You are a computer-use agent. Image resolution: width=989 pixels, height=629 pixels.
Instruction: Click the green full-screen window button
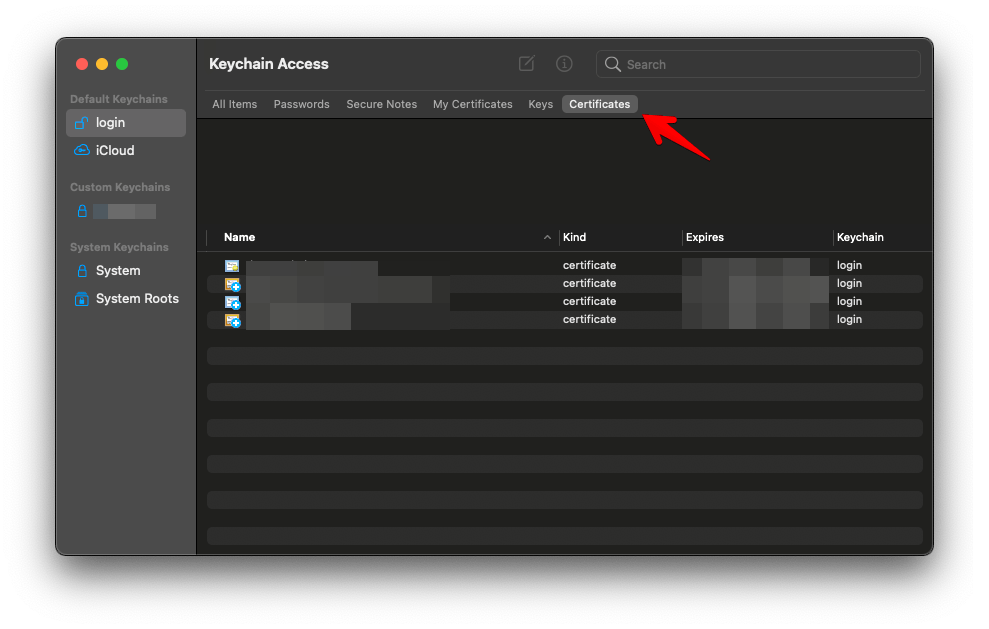tap(122, 64)
